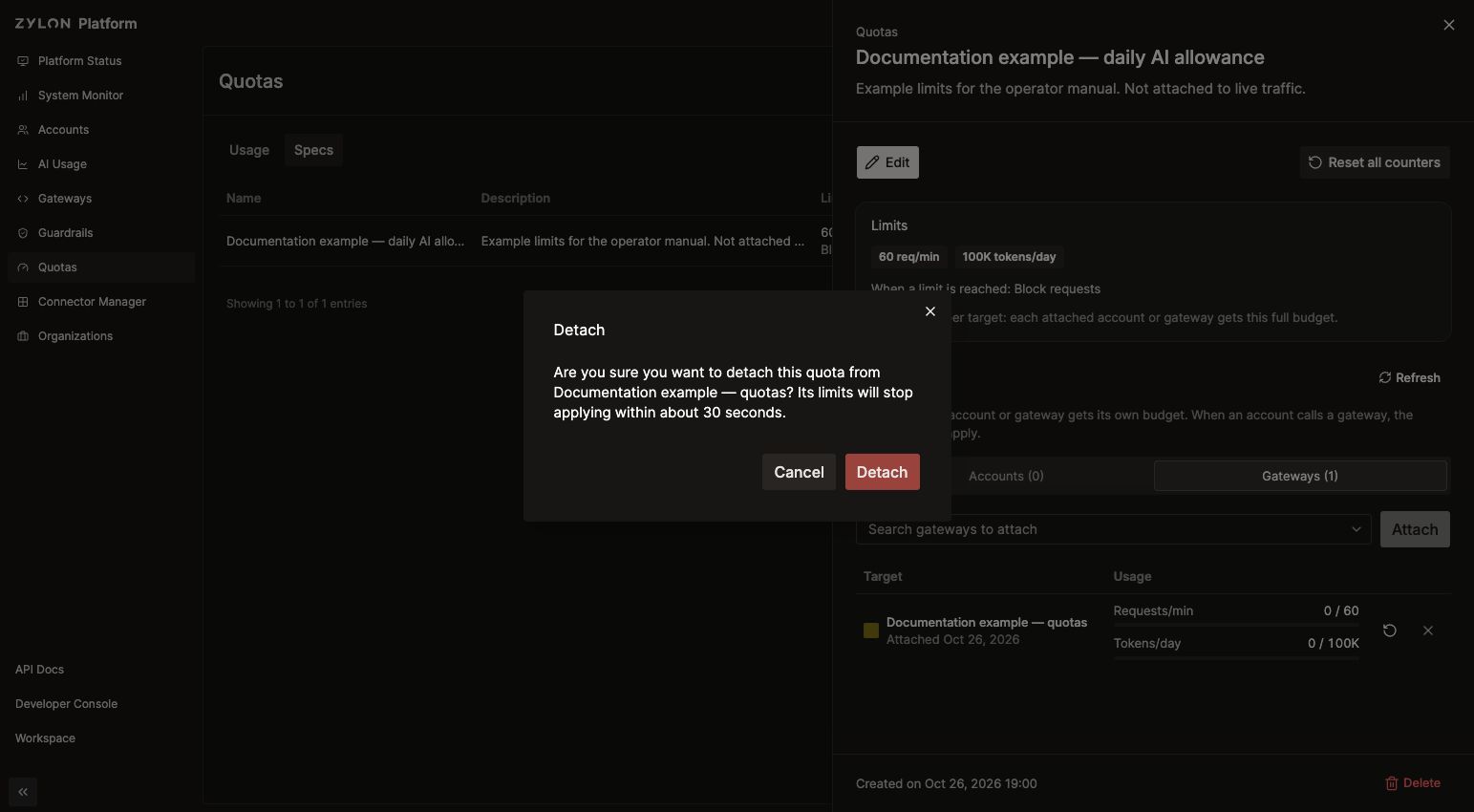1474x812 pixels.
Task: Refresh the attachments list
Action: coord(1410,378)
